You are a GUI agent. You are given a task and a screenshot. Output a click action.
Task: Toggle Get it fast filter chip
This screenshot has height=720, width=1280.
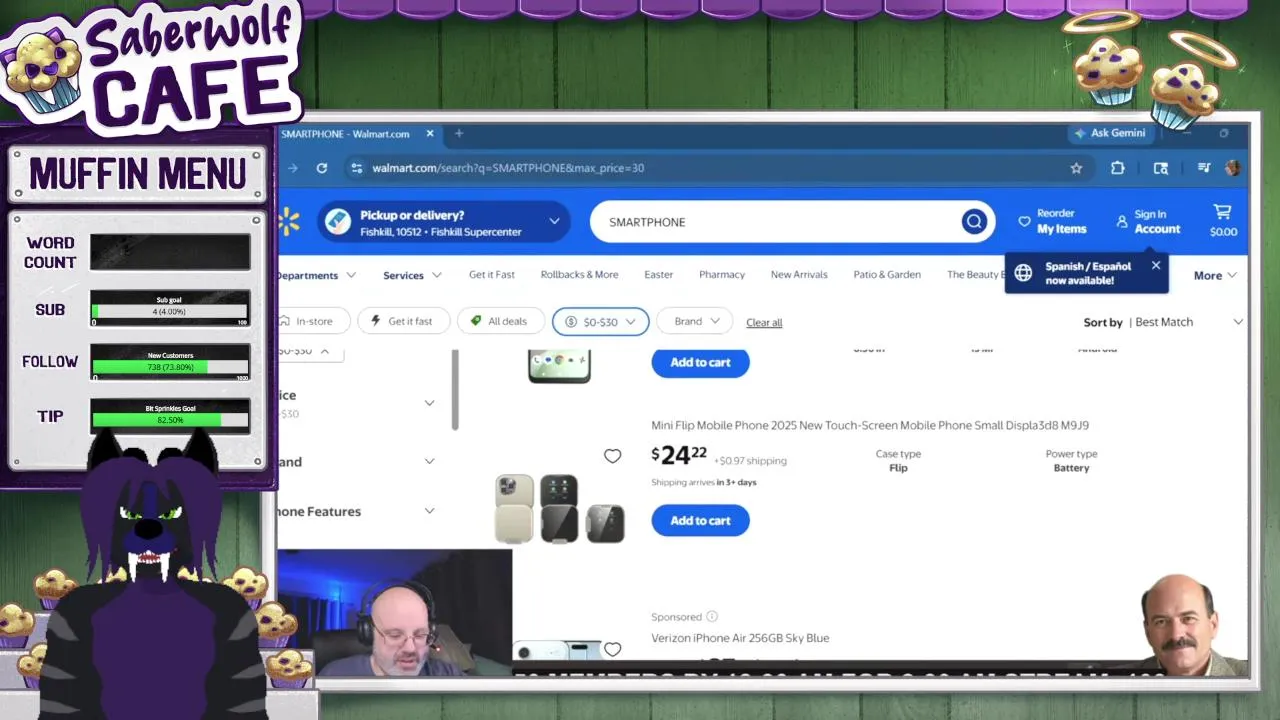[x=402, y=321]
